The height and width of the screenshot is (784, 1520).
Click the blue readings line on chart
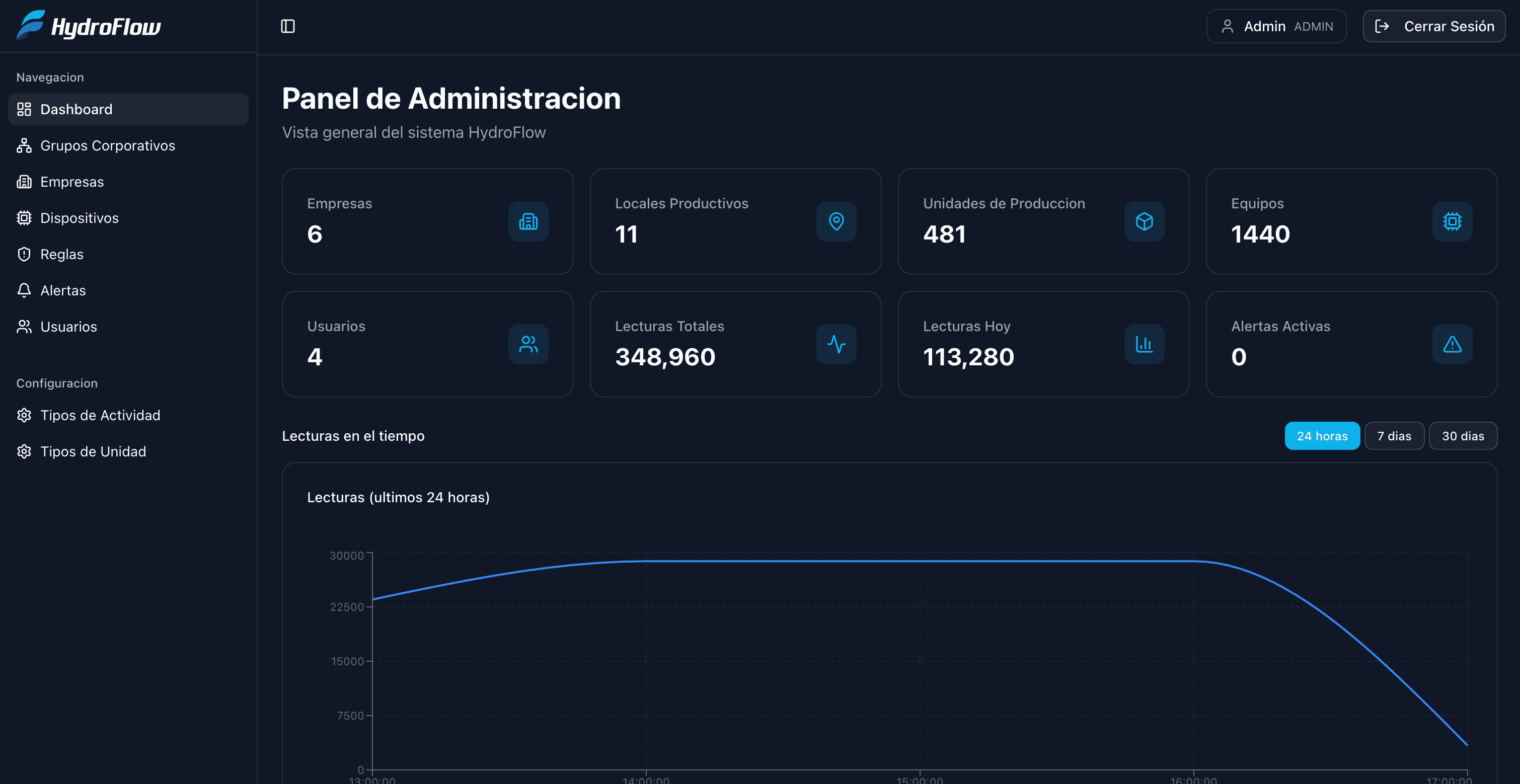(x=920, y=561)
